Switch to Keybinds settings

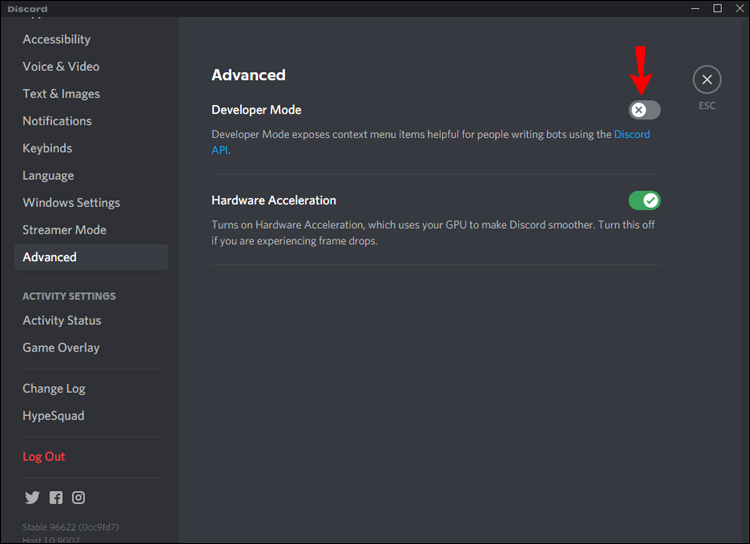pos(47,148)
